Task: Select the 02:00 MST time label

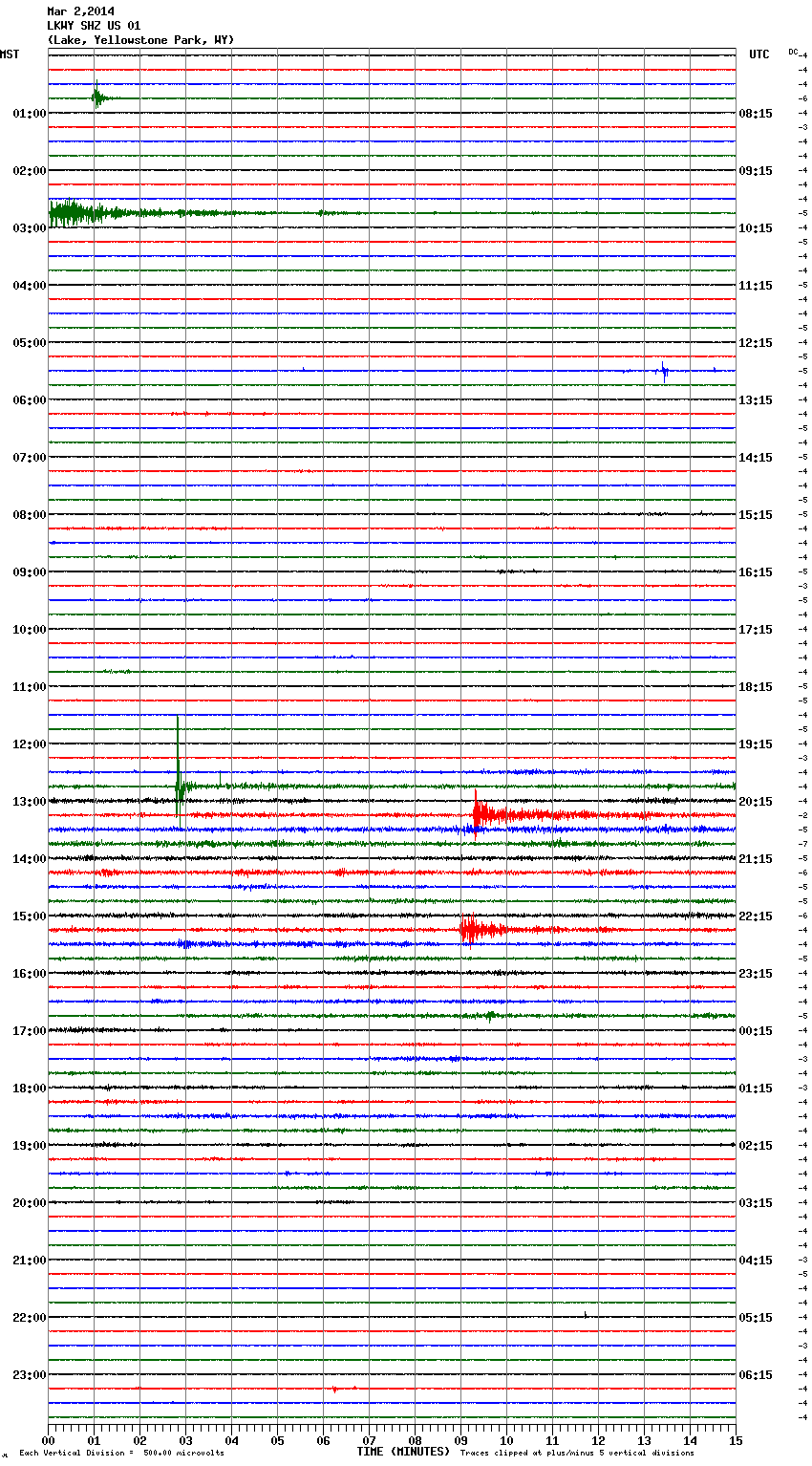Action: tap(30, 171)
